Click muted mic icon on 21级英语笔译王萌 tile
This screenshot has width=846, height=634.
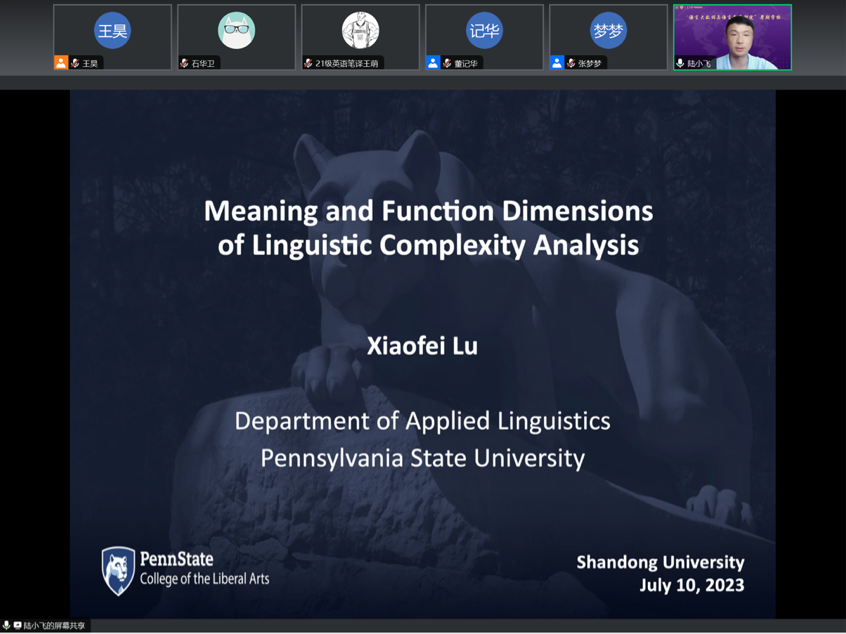coord(309,63)
